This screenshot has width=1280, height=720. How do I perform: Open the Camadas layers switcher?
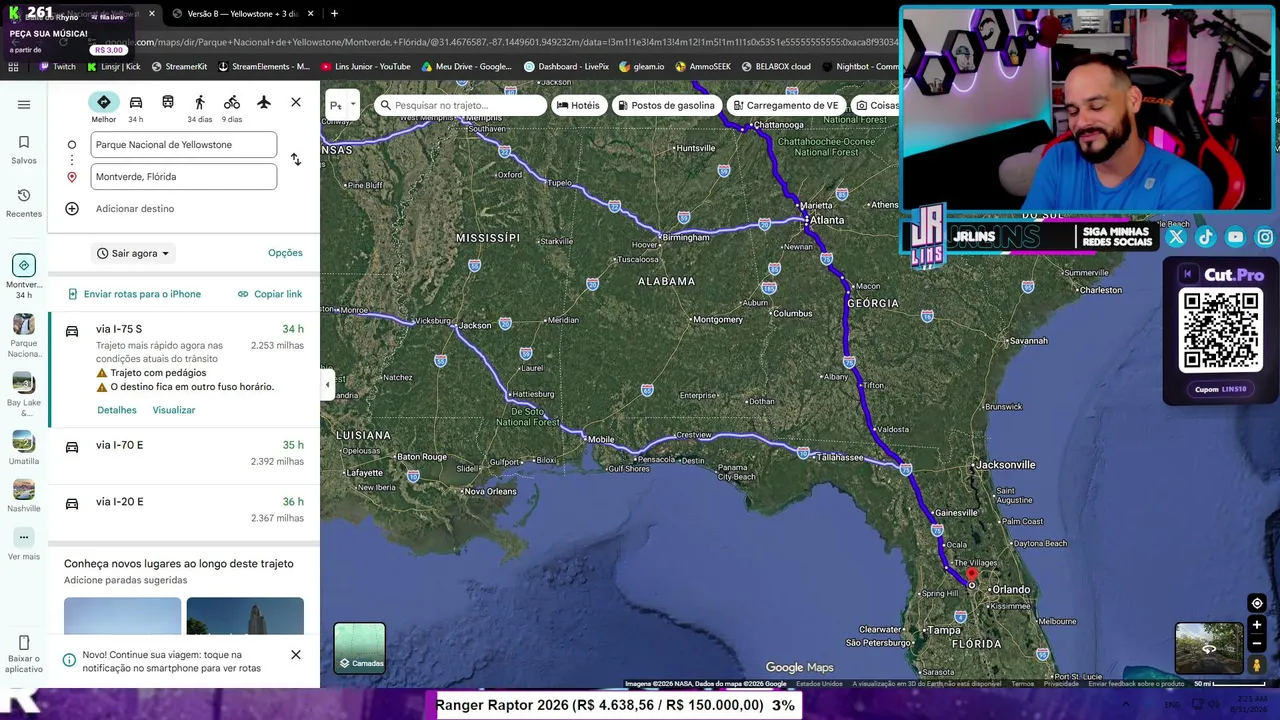click(360, 647)
